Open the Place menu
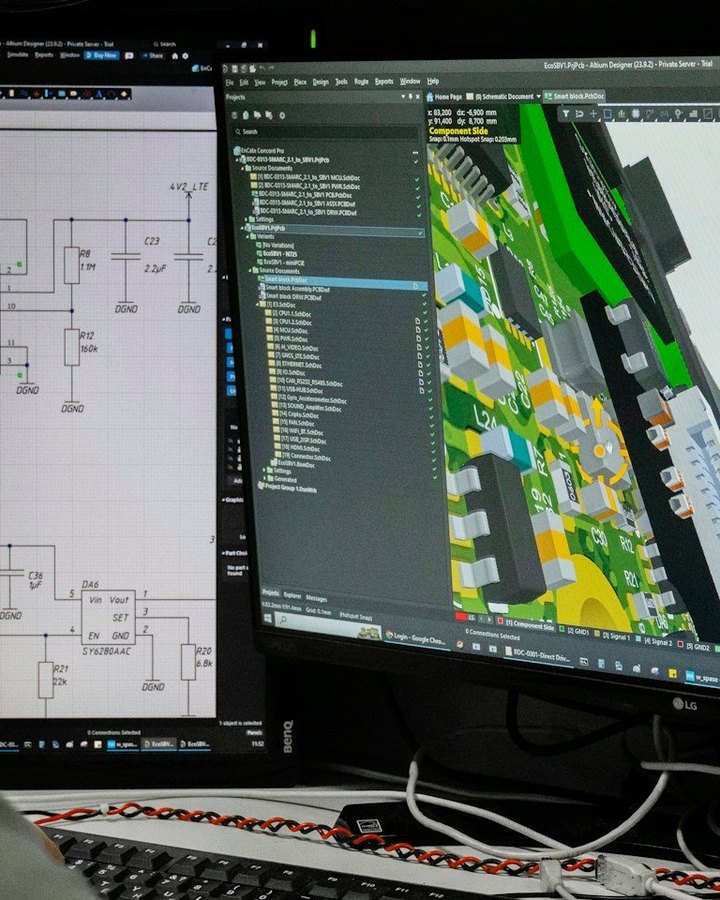This screenshot has width=720, height=900. click(300, 82)
